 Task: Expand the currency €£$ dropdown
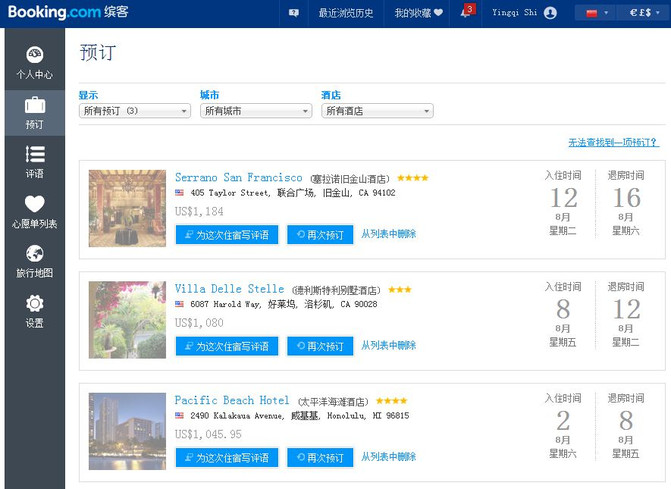coord(645,13)
